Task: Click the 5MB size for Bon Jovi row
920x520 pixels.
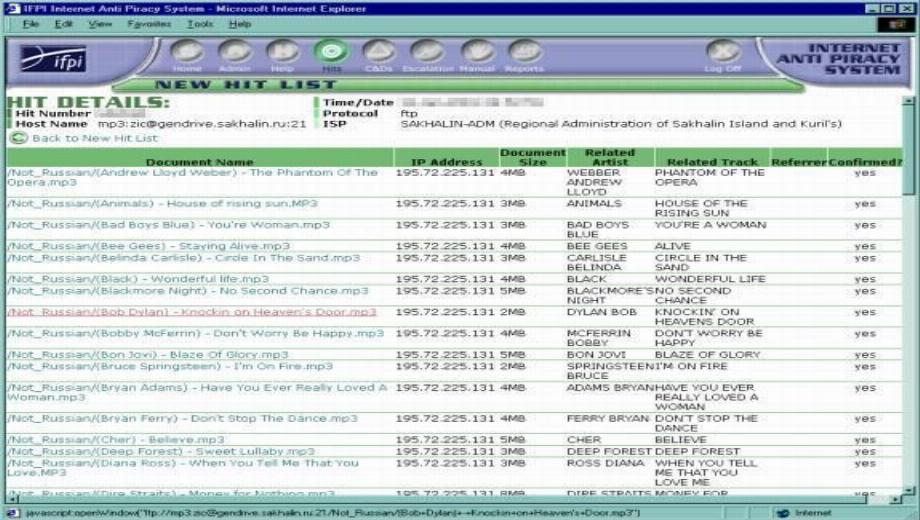Action: click(x=513, y=354)
